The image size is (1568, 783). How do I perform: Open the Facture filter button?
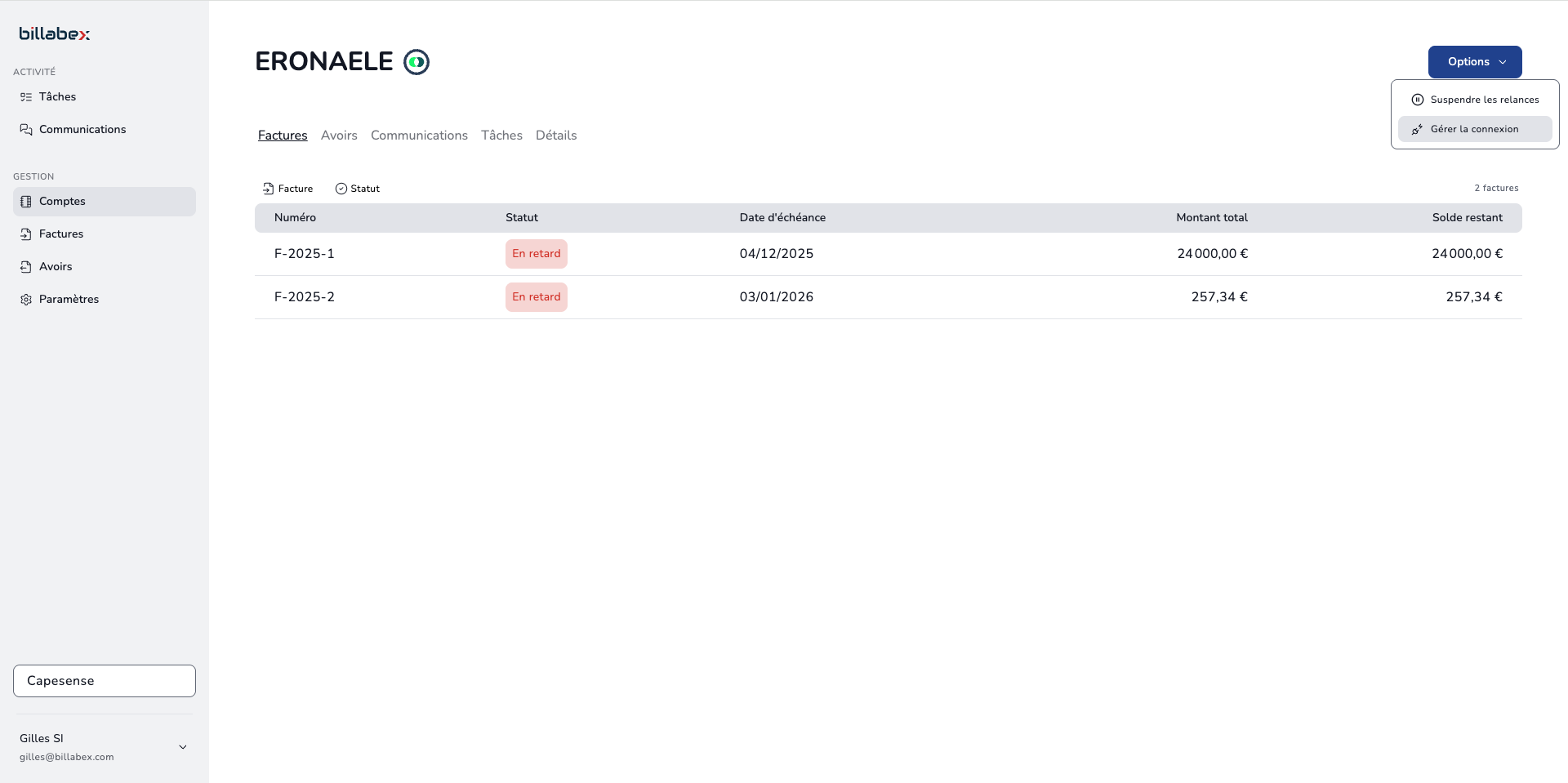(287, 189)
